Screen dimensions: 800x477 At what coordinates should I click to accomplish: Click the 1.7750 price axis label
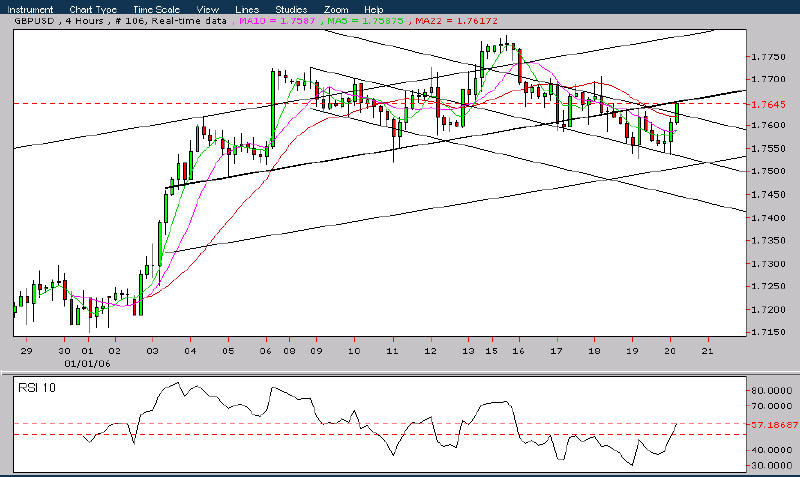(x=768, y=57)
